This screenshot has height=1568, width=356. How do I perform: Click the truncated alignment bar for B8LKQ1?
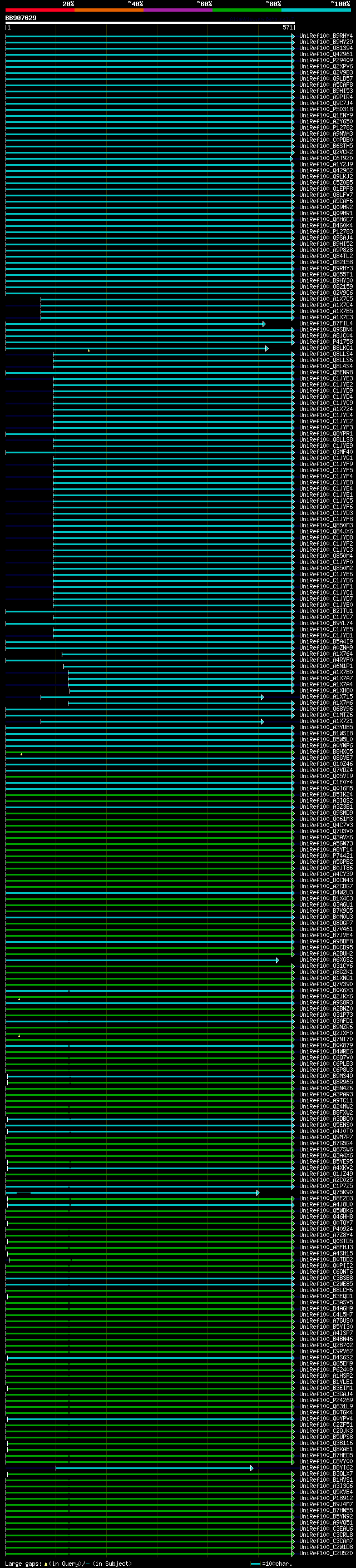pyautogui.click(x=137, y=348)
